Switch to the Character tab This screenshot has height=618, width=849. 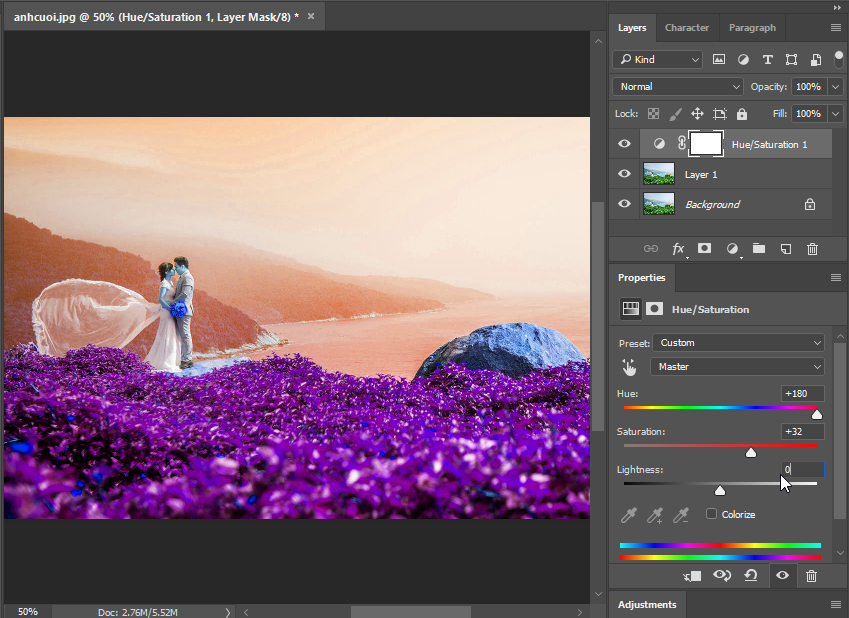[687, 28]
